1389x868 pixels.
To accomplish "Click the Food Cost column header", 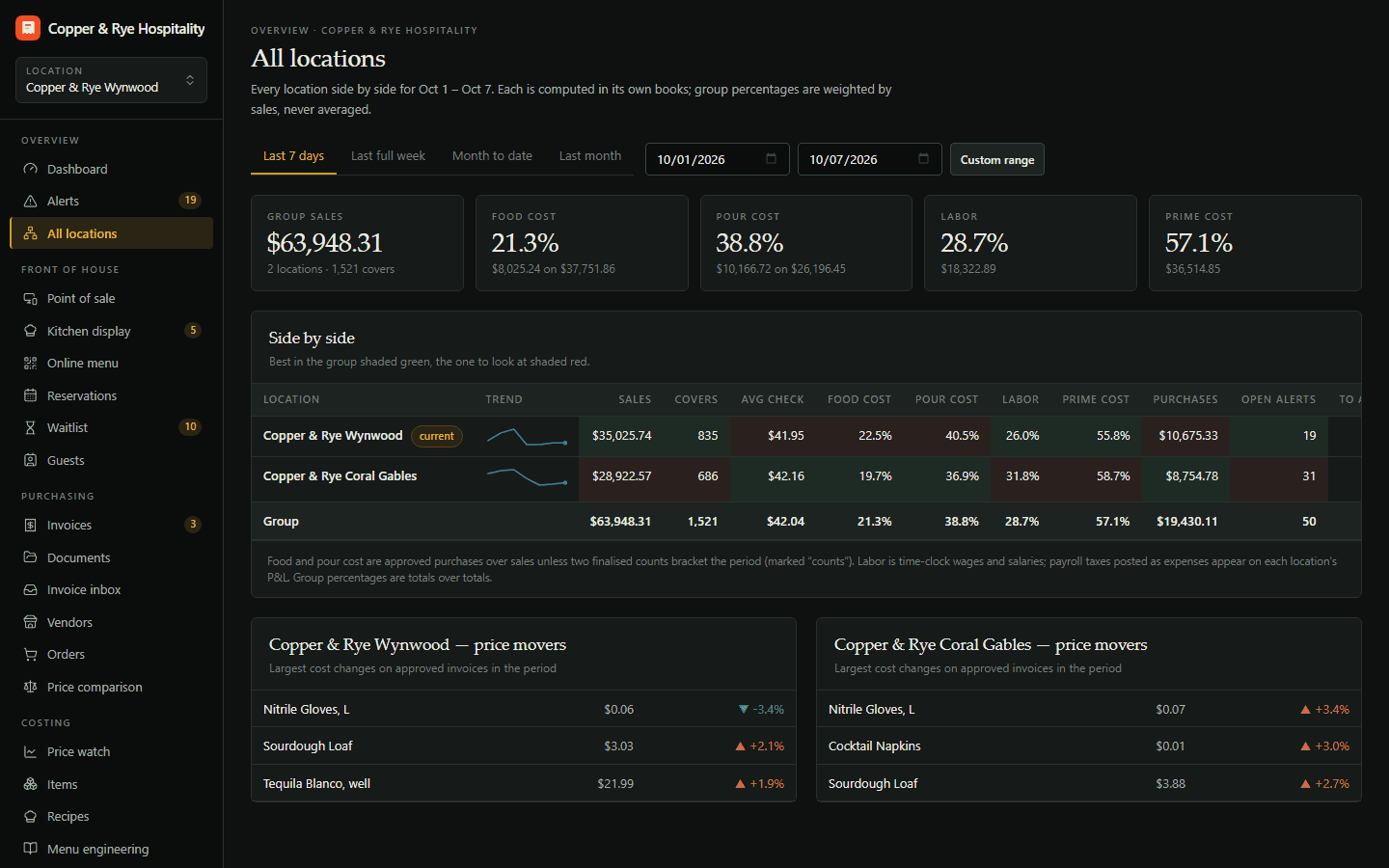I will (x=859, y=399).
